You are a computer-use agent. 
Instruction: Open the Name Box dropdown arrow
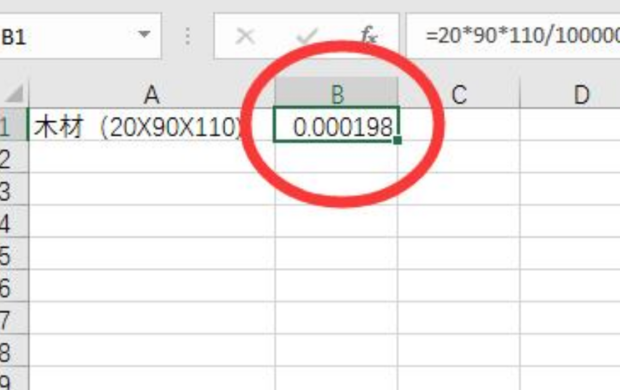[144, 34]
